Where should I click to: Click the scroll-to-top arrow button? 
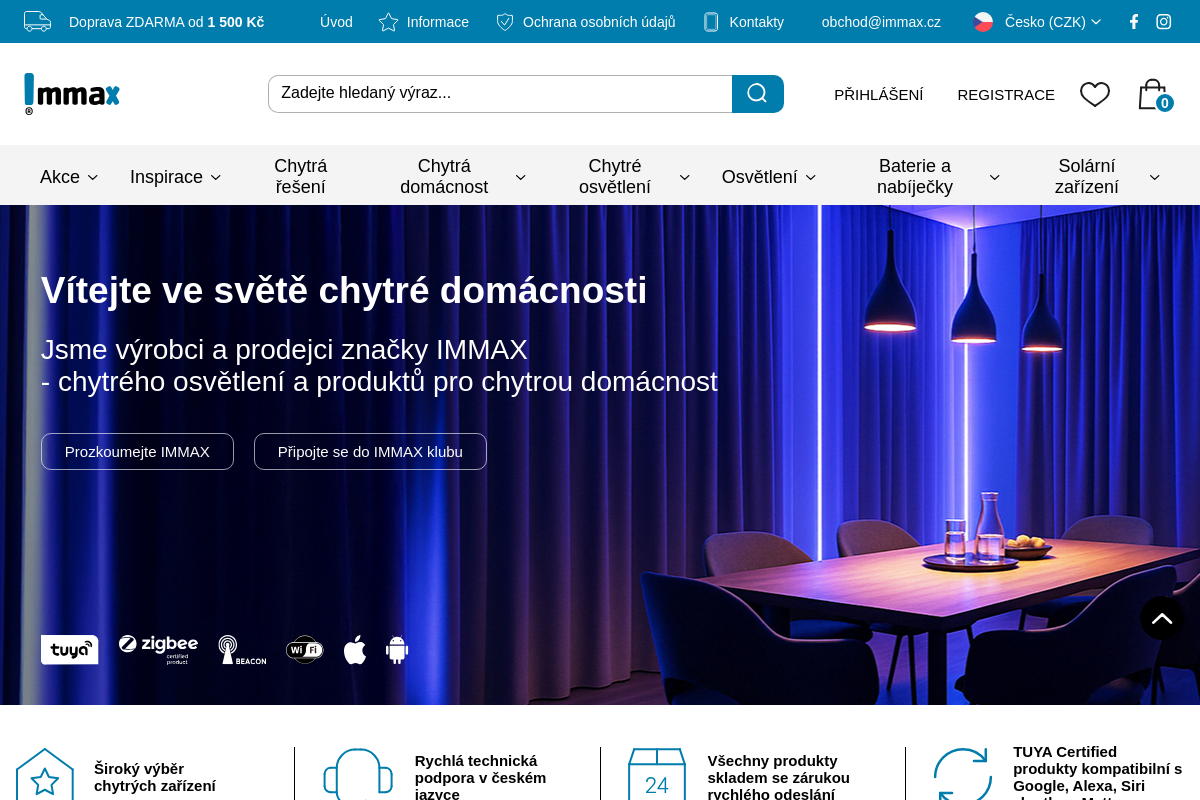click(x=1162, y=618)
